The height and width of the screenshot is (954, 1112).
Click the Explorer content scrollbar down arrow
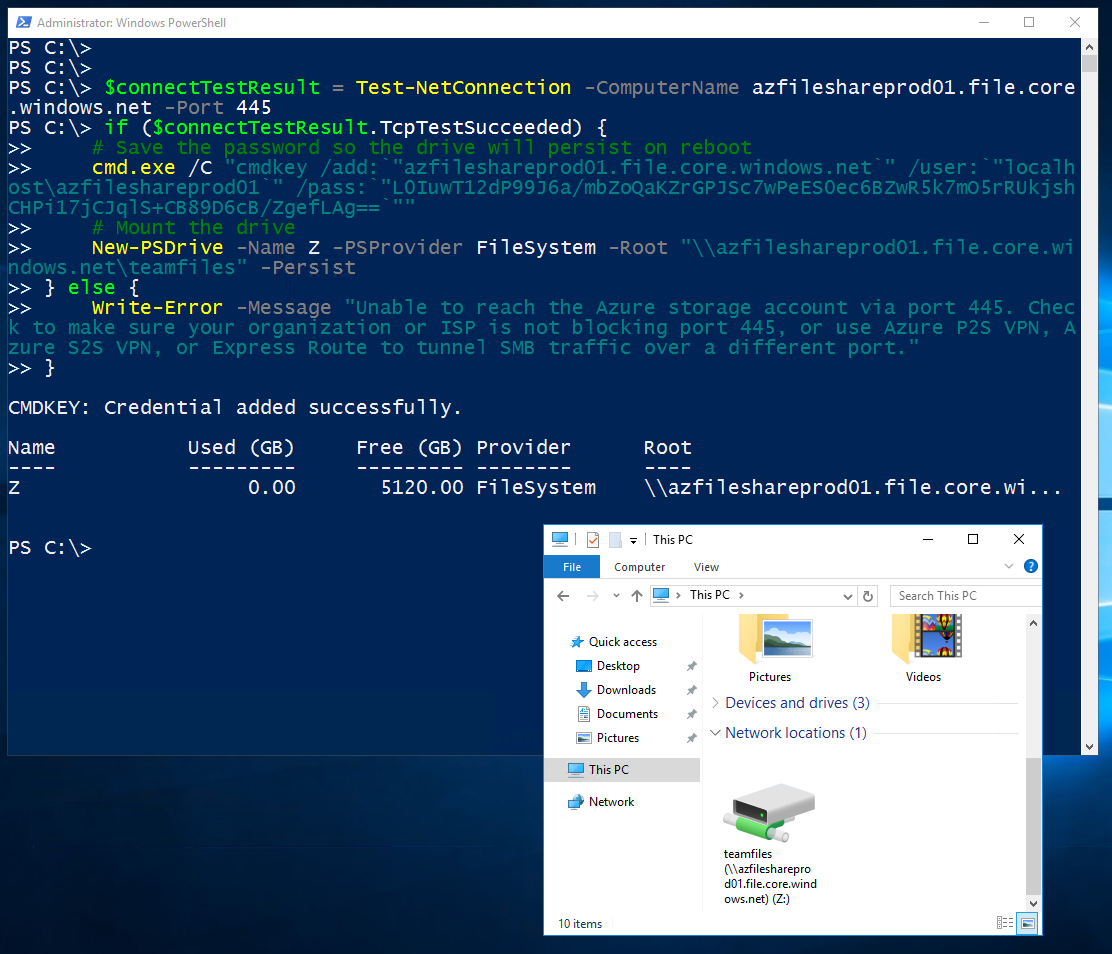click(x=1033, y=904)
